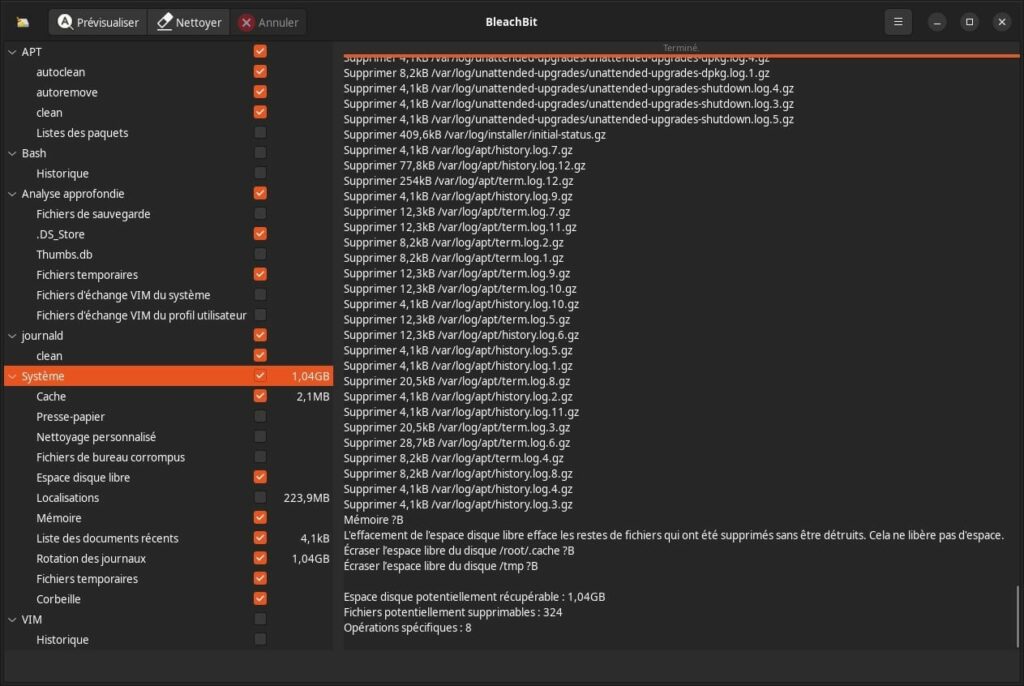The height and width of the screenshot is (686, 1024).
Task: Click the line "Écraser l'espace libre du disque /tmp"
Action: pyautogui.click(x=441, y=566)
